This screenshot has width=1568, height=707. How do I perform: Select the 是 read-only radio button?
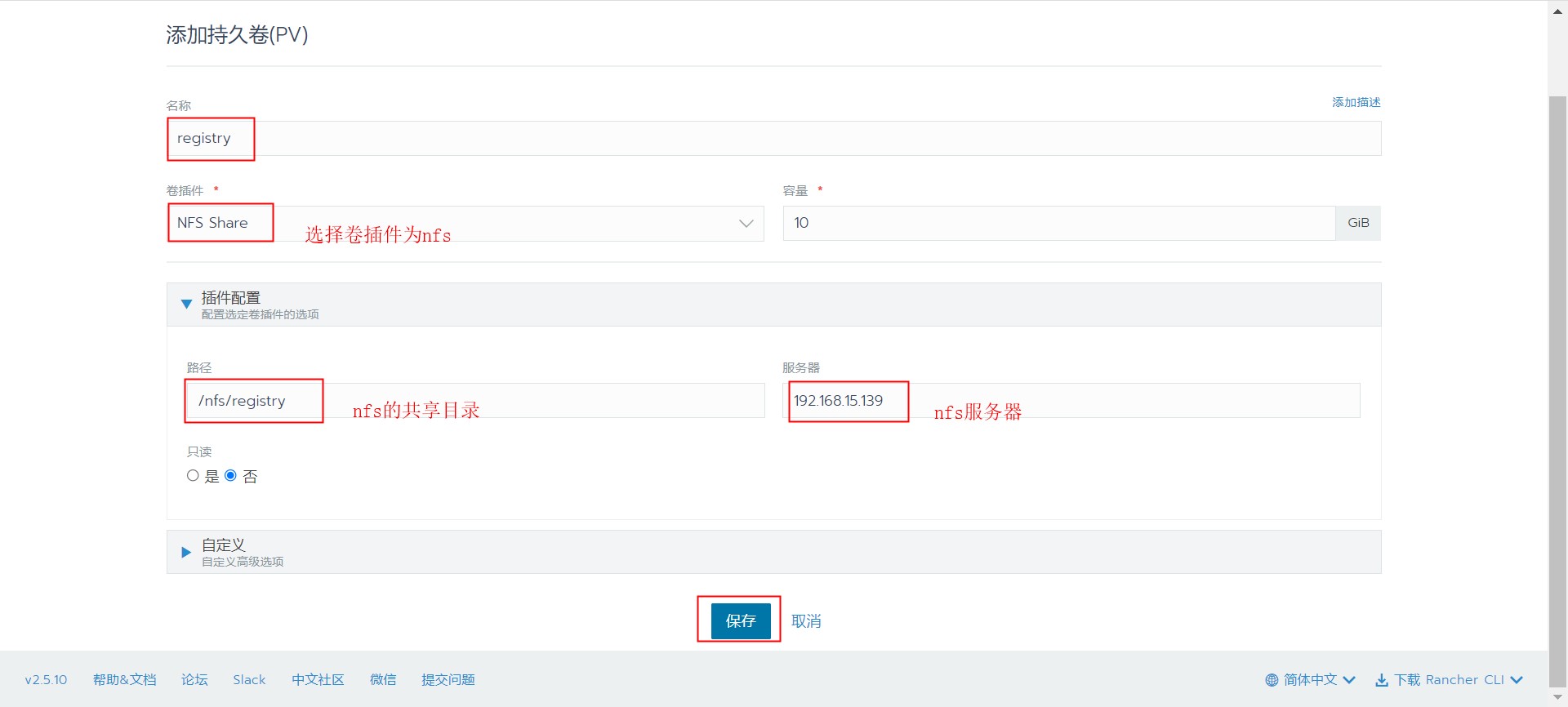193,476
